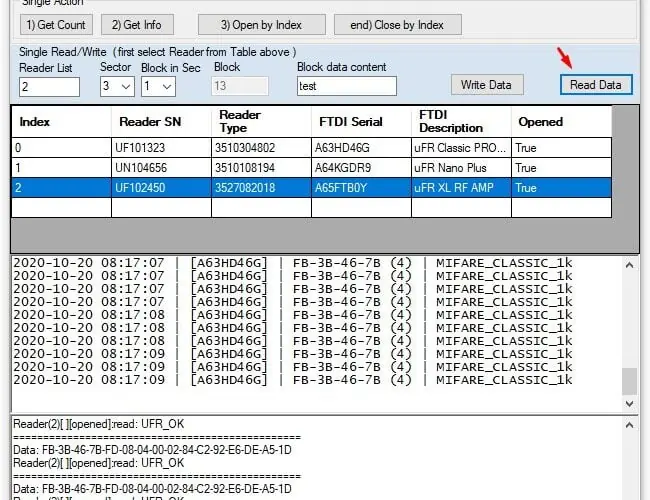Focus the Reader List input field
This screenshot has height=500, width=650.
[x=49, y=87]
